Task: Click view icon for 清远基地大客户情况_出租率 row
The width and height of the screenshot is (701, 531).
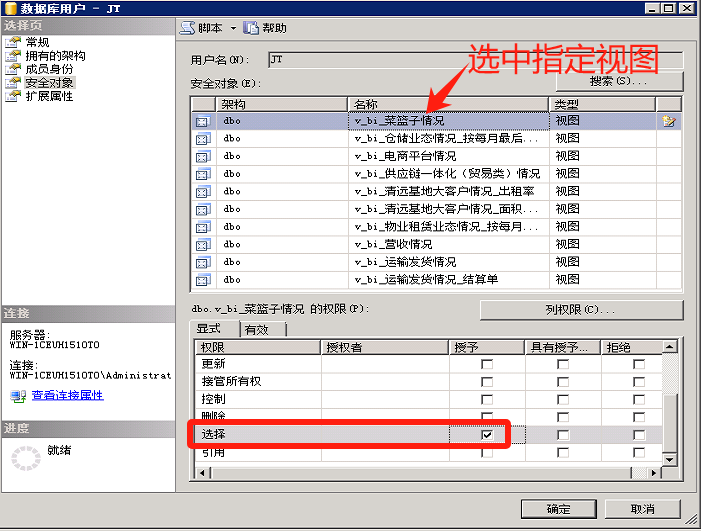Action: (203, 192)
